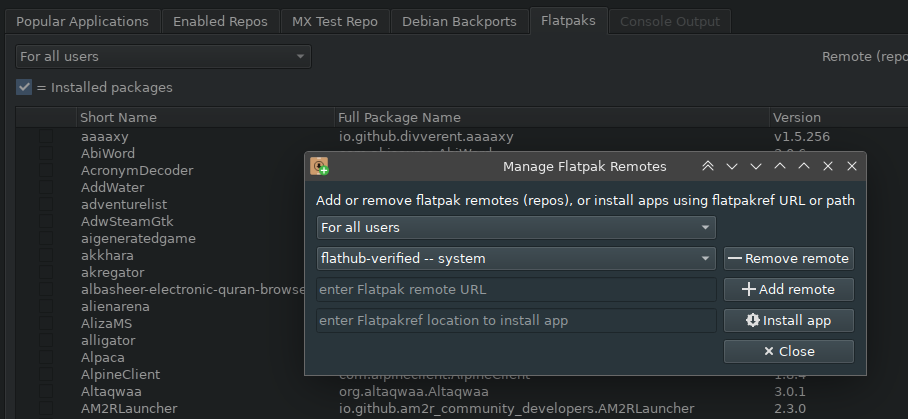This screenshot has height=419, width=908.
Task: Check the box for AbiWord row
Action: tap(46, 153)
